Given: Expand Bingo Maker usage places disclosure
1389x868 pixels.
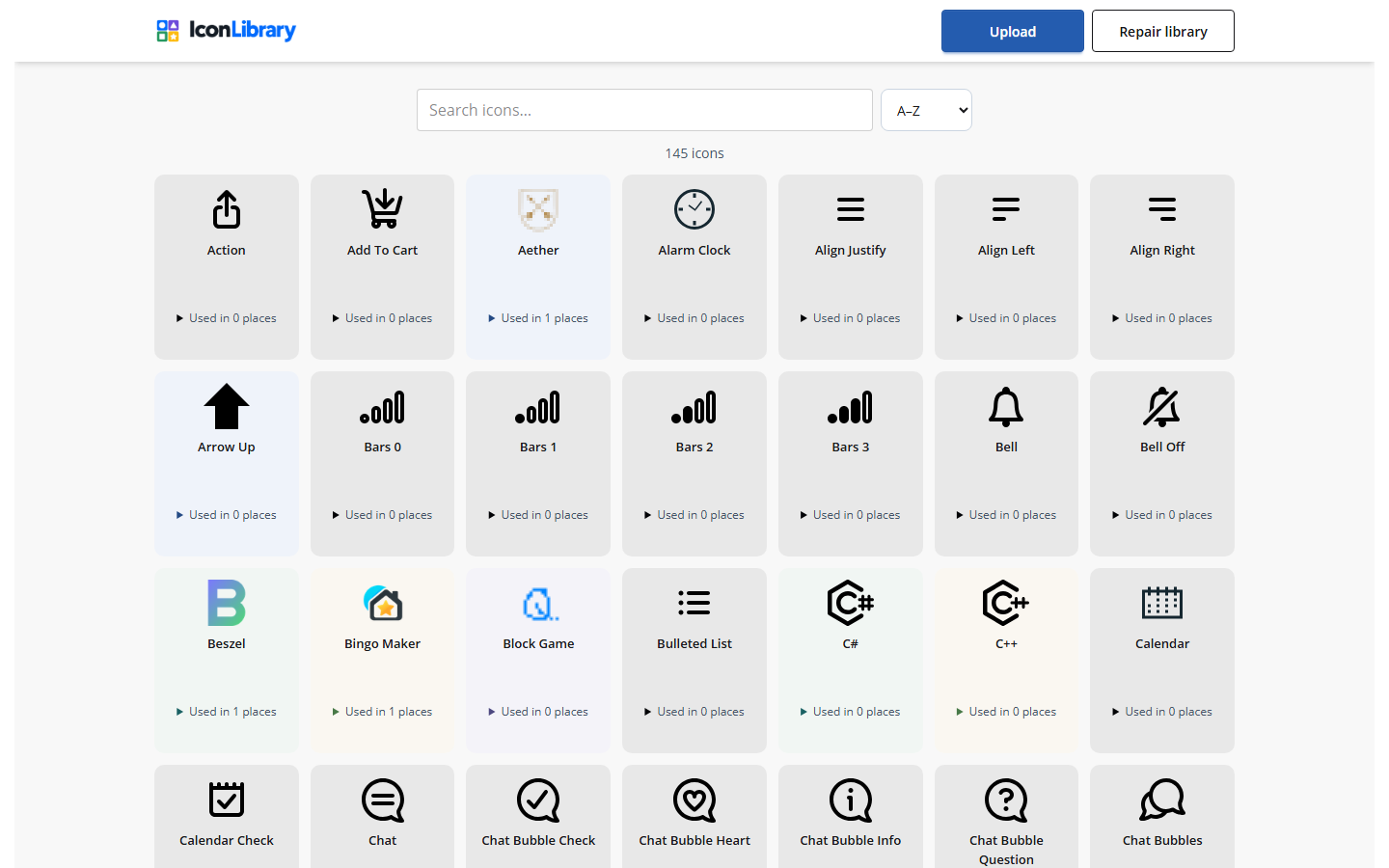Looking at the screenshot, I should (x=383, y=712).
